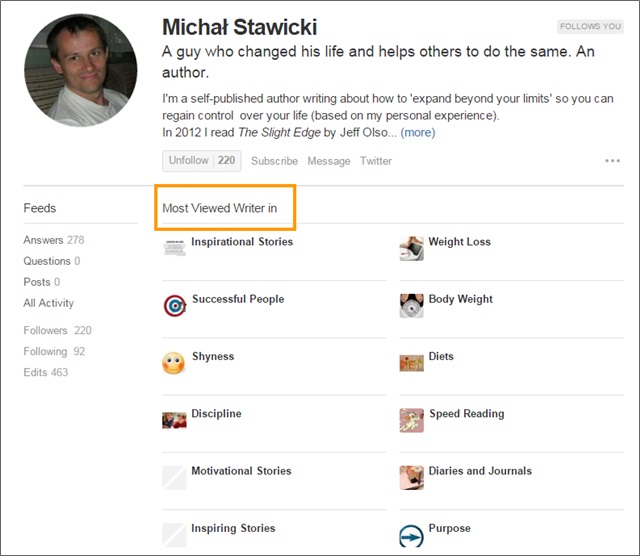This screenshot has width=640, height=556.
Task: Open the Speed Reading topic link
Action: (467, 414)
